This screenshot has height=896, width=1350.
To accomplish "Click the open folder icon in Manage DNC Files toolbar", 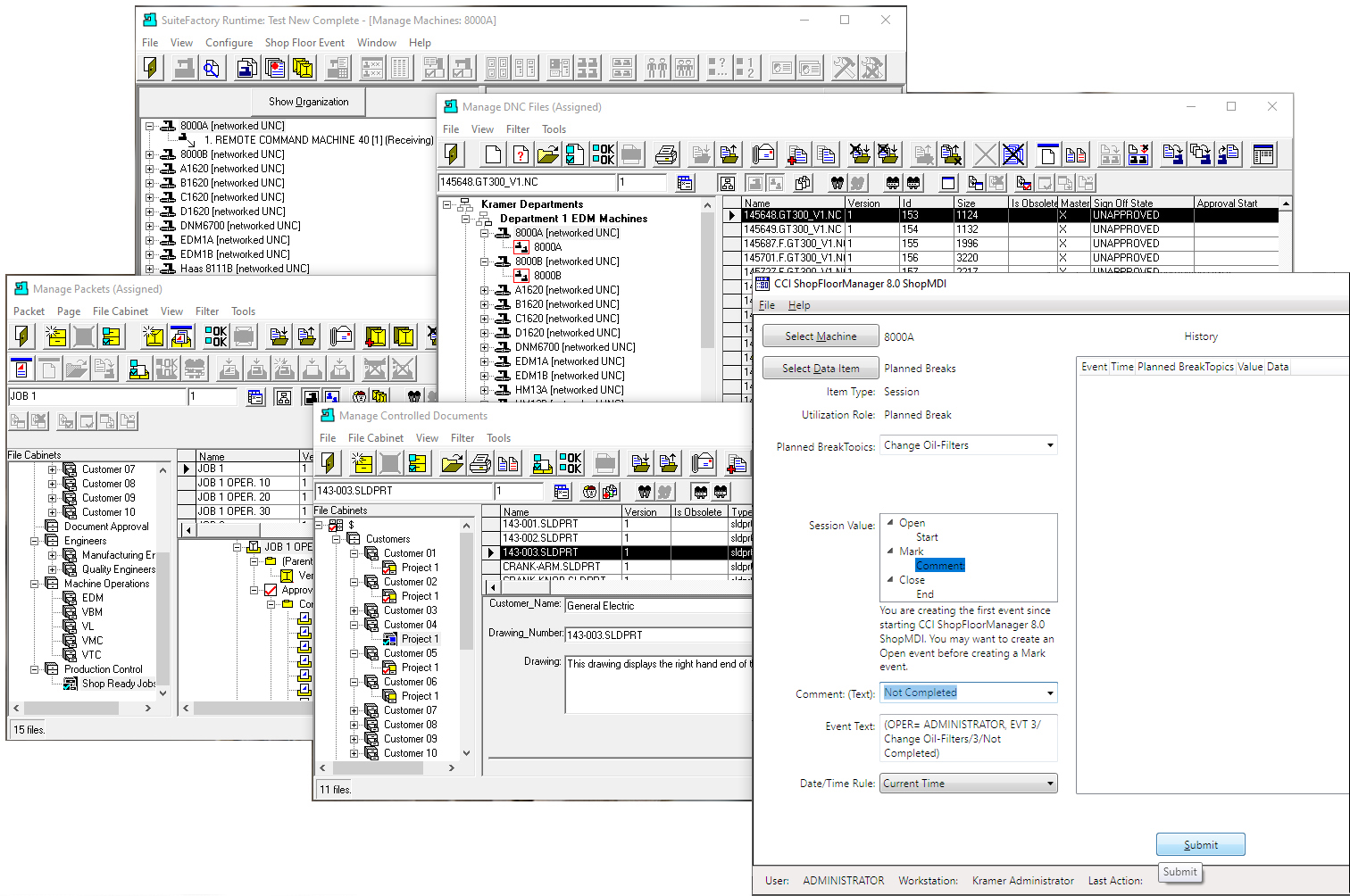I will click(x=548, y=154).
